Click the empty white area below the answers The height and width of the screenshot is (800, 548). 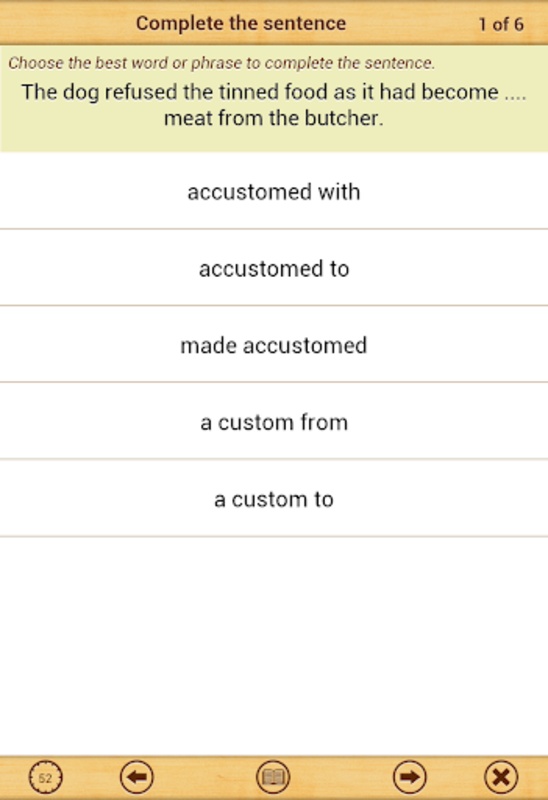[274, 645]
